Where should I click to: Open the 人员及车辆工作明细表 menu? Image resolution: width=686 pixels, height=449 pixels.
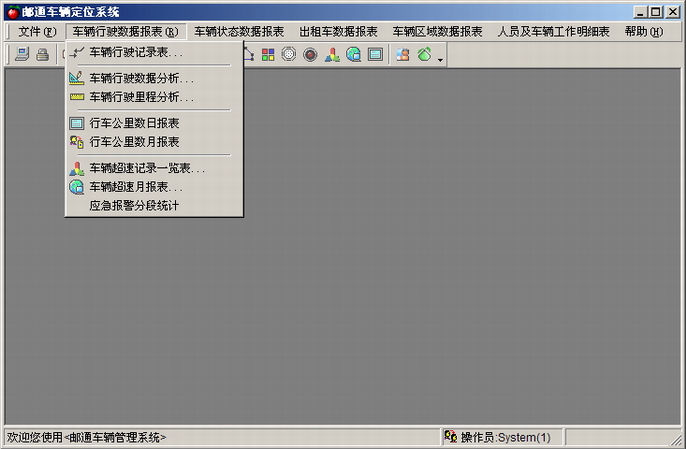(x=553, y=32)
